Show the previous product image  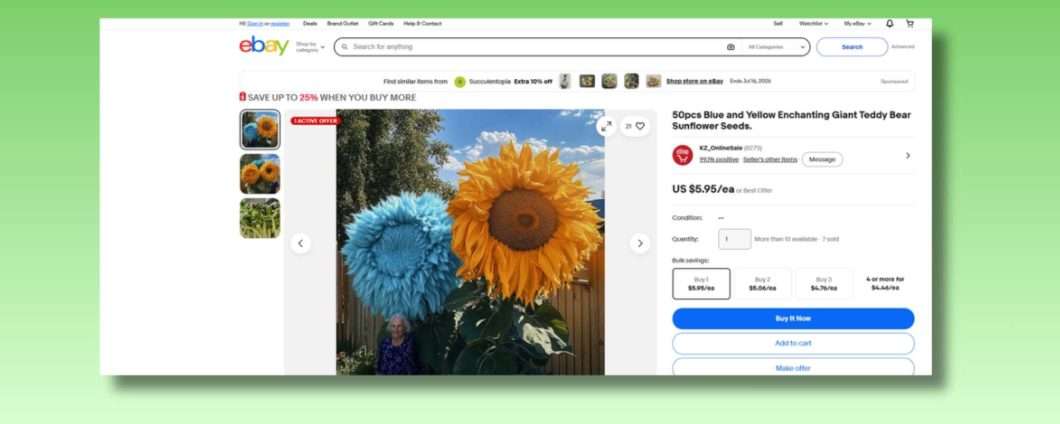tap(300, 243)
